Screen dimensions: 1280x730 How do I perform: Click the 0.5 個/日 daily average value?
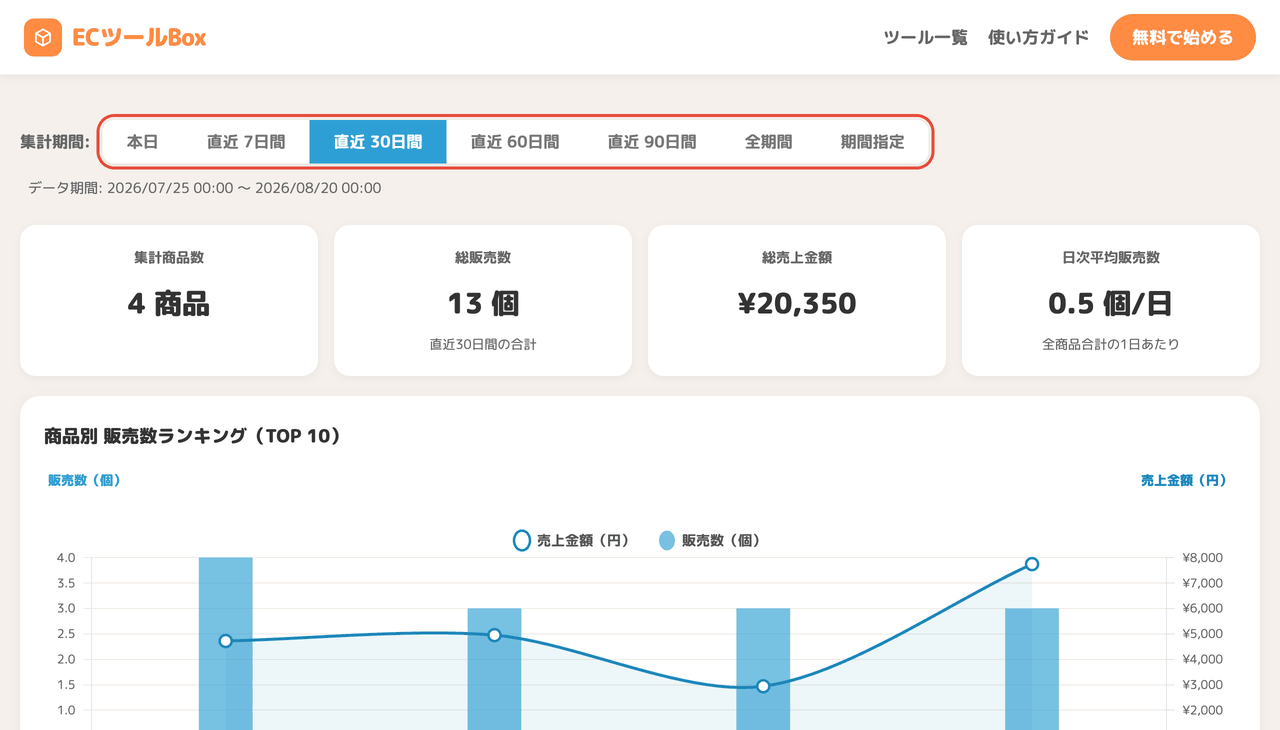pos(1111,303)
